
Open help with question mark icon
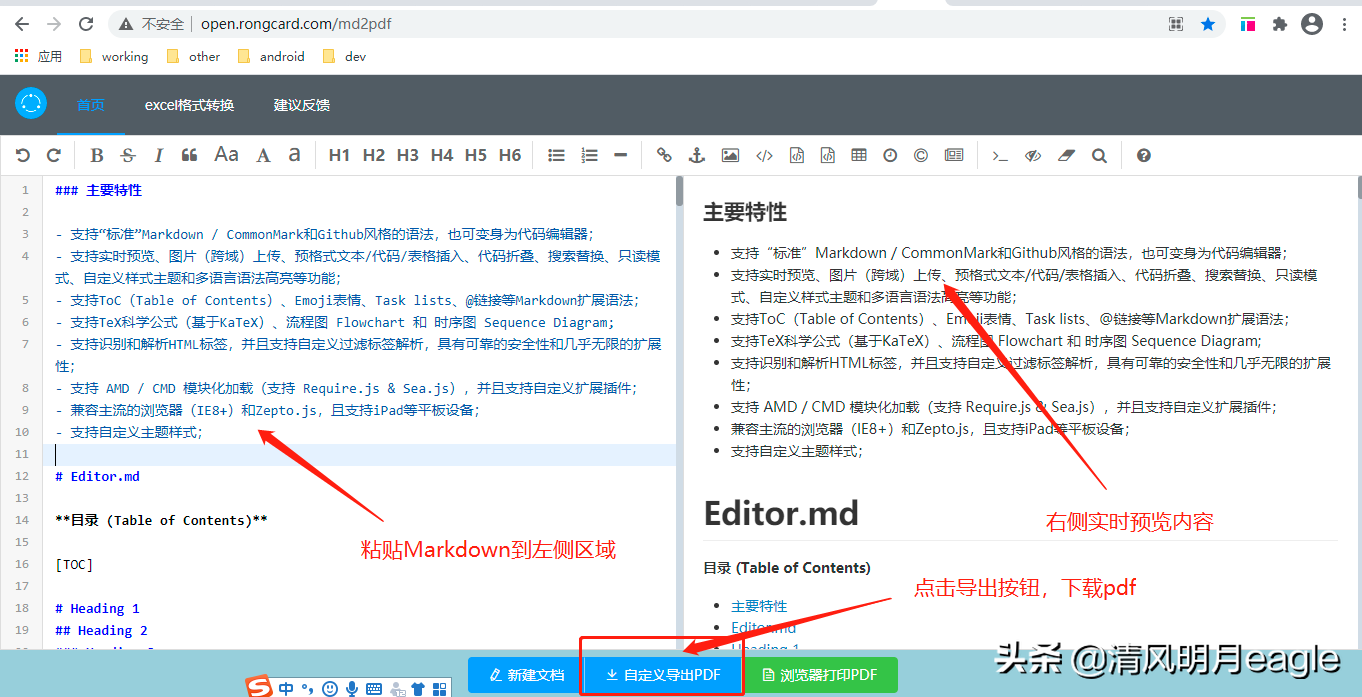click(x=1144, y=155)
